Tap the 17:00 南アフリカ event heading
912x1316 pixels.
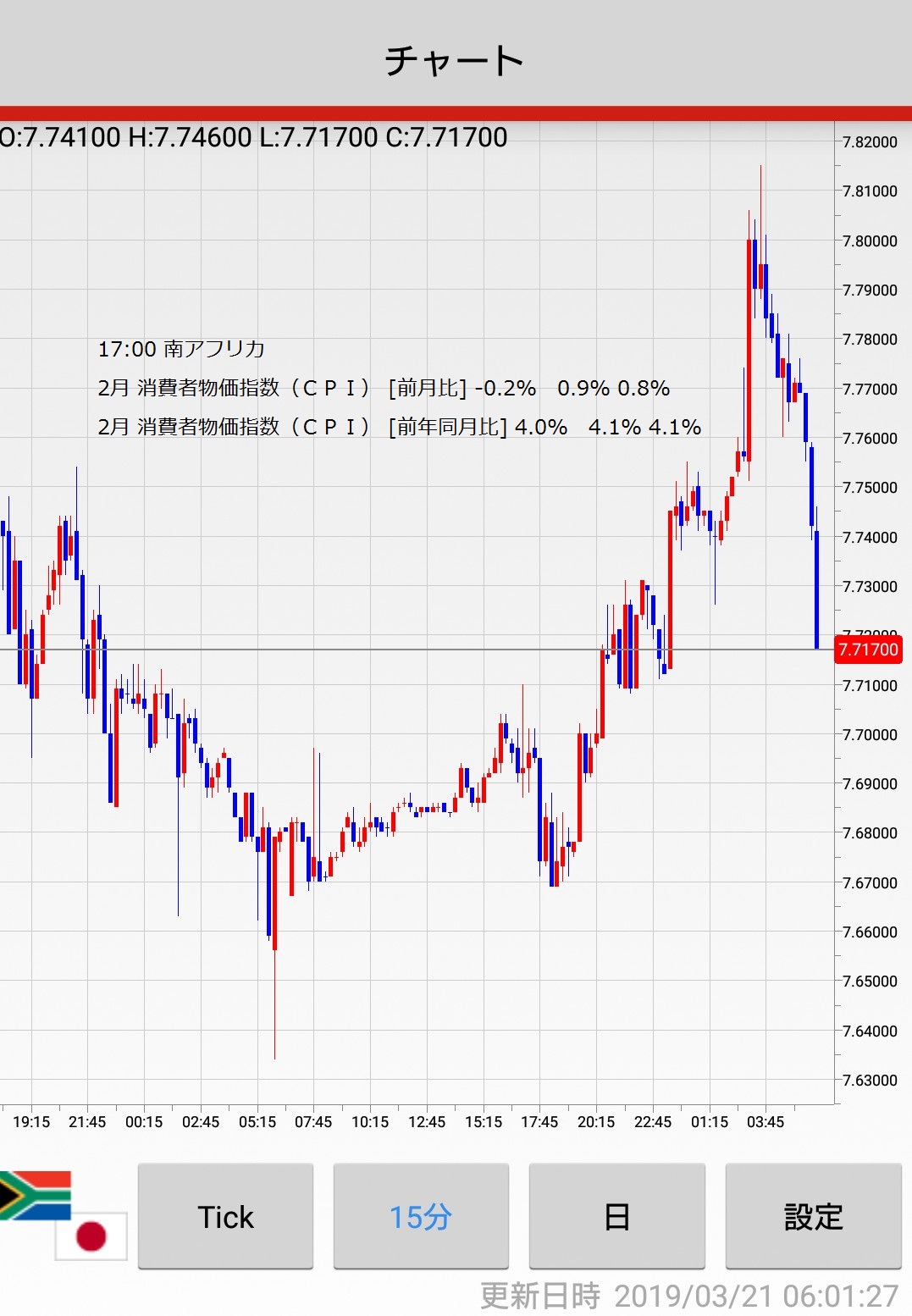[181, 349]
